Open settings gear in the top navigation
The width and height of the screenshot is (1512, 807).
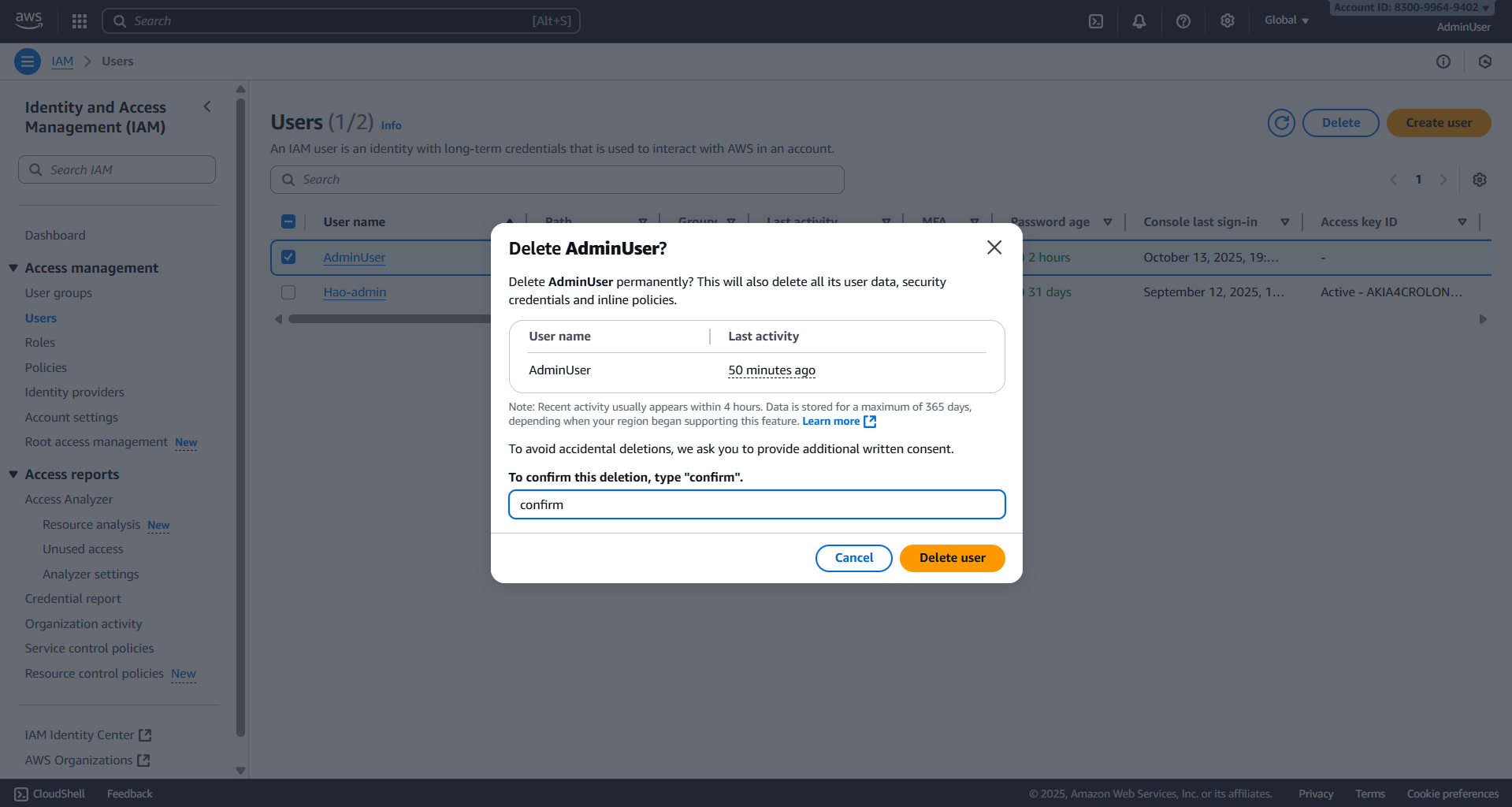[x=1228, y=21]
